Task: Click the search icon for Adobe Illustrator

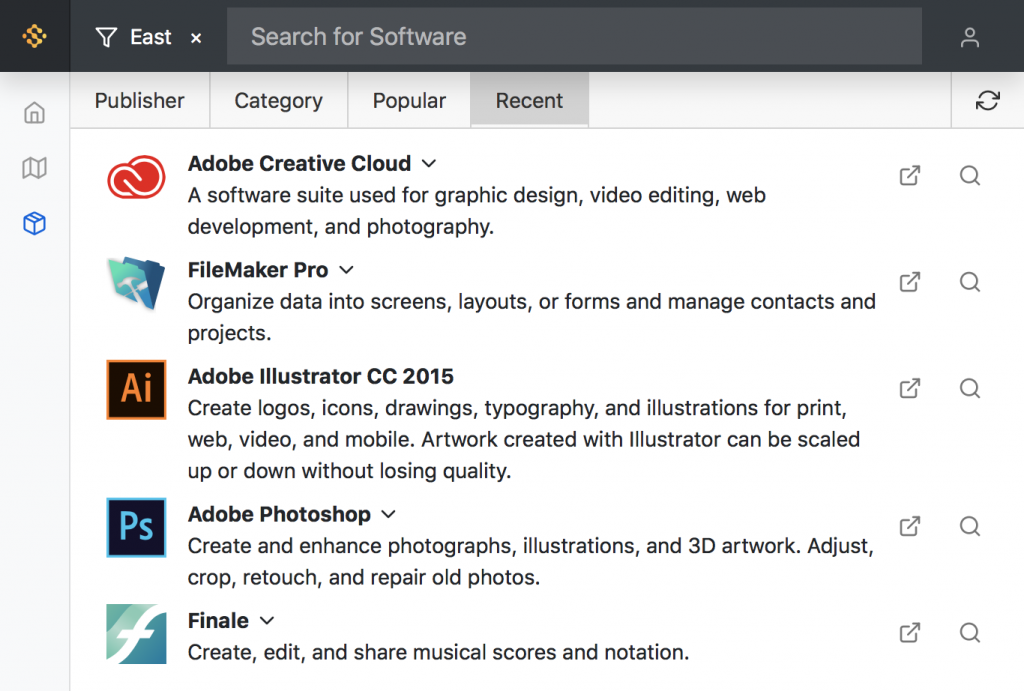Action: tap(970, 388)
